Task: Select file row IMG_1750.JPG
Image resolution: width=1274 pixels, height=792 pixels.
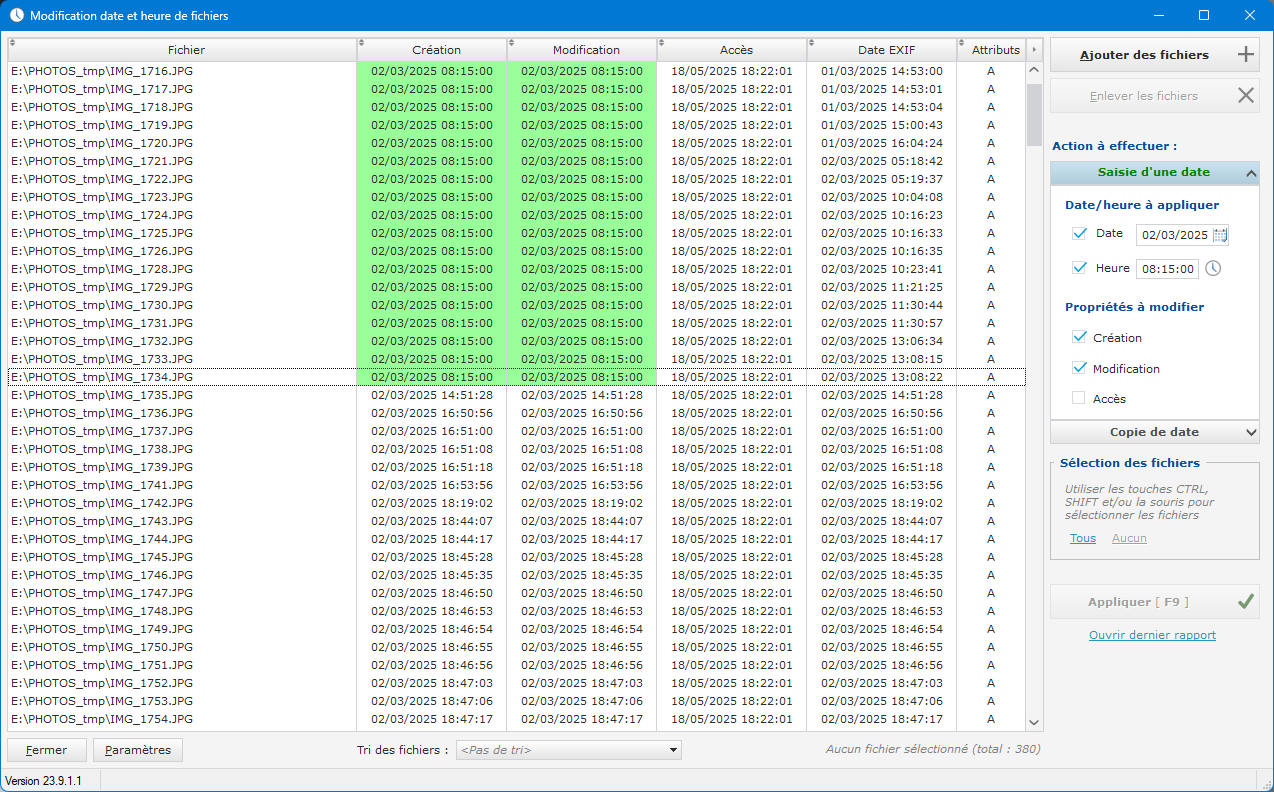Action: [x=516, y=647]
